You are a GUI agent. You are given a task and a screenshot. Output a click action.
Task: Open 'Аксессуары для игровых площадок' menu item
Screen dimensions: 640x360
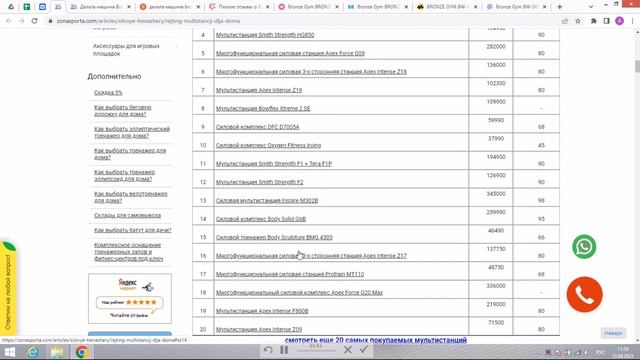point(126,50)
